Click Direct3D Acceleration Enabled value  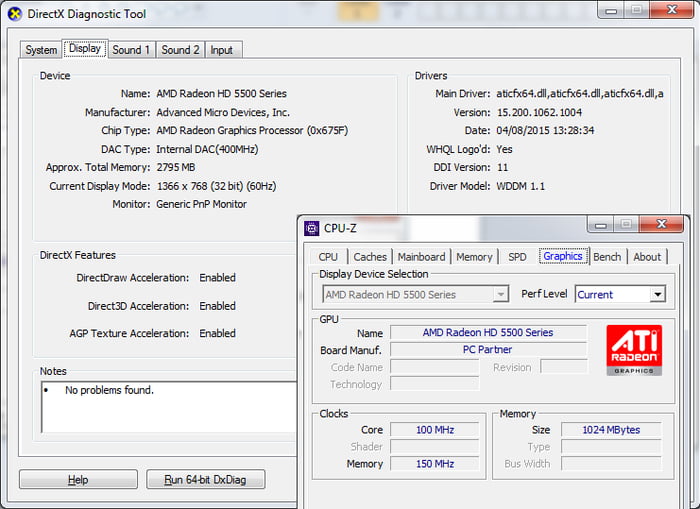pos(217,306)
